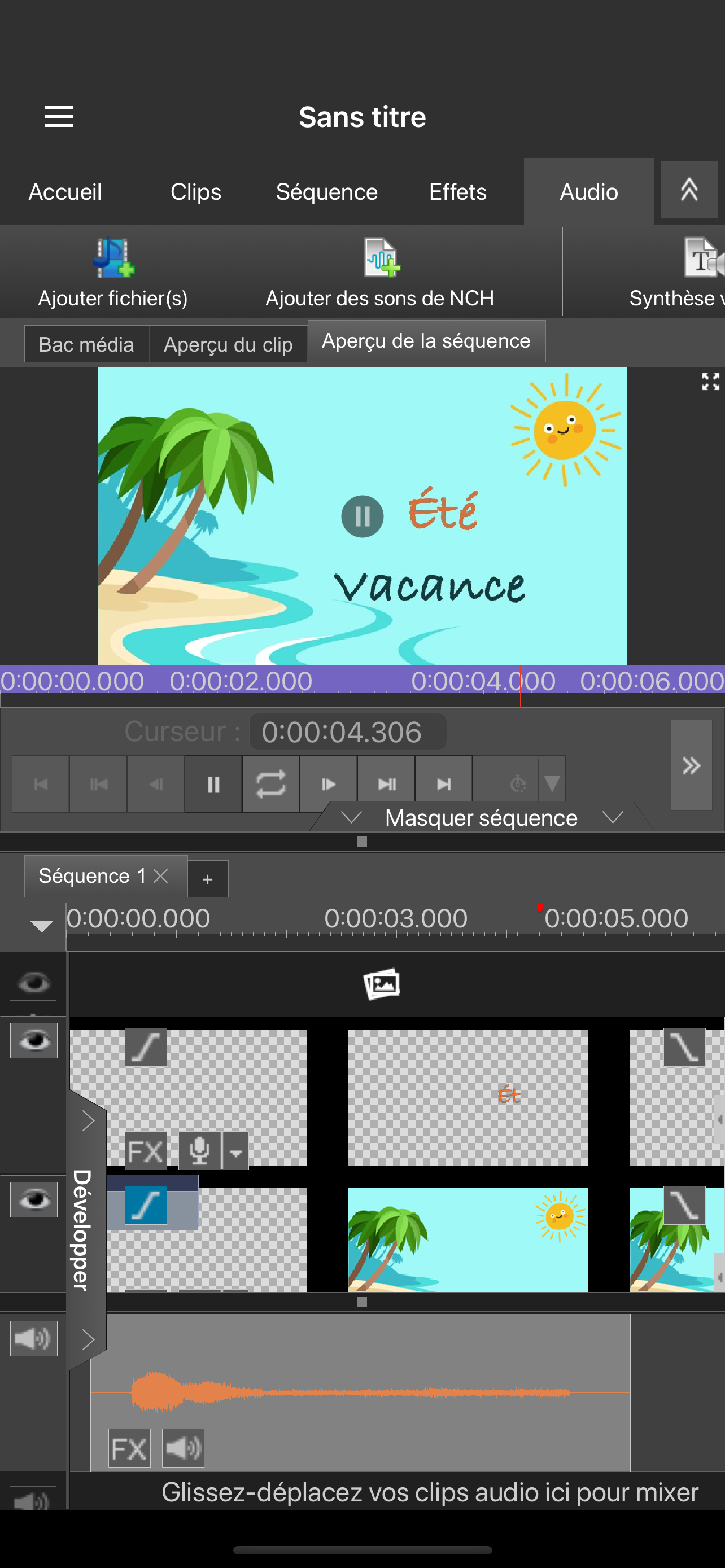This screenshot has width=725, height=1568.
Task: Expand the Développer video track panel
Action: tap(87, 1120)
